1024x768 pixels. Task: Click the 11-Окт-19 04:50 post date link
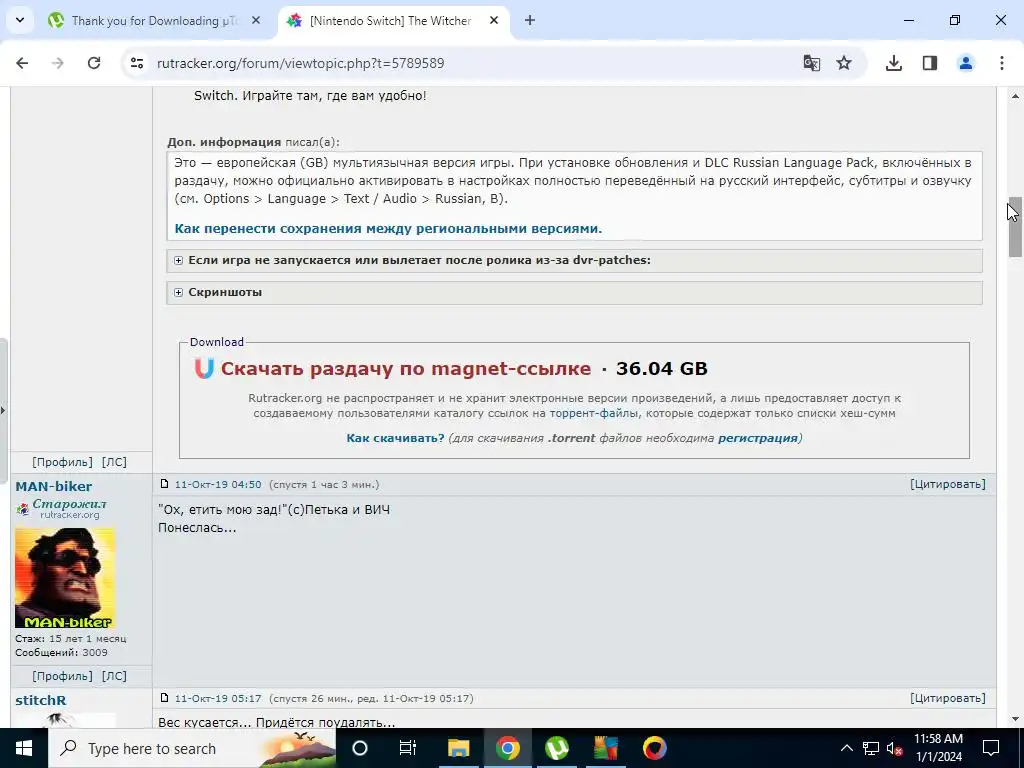[x=218, y=485]
